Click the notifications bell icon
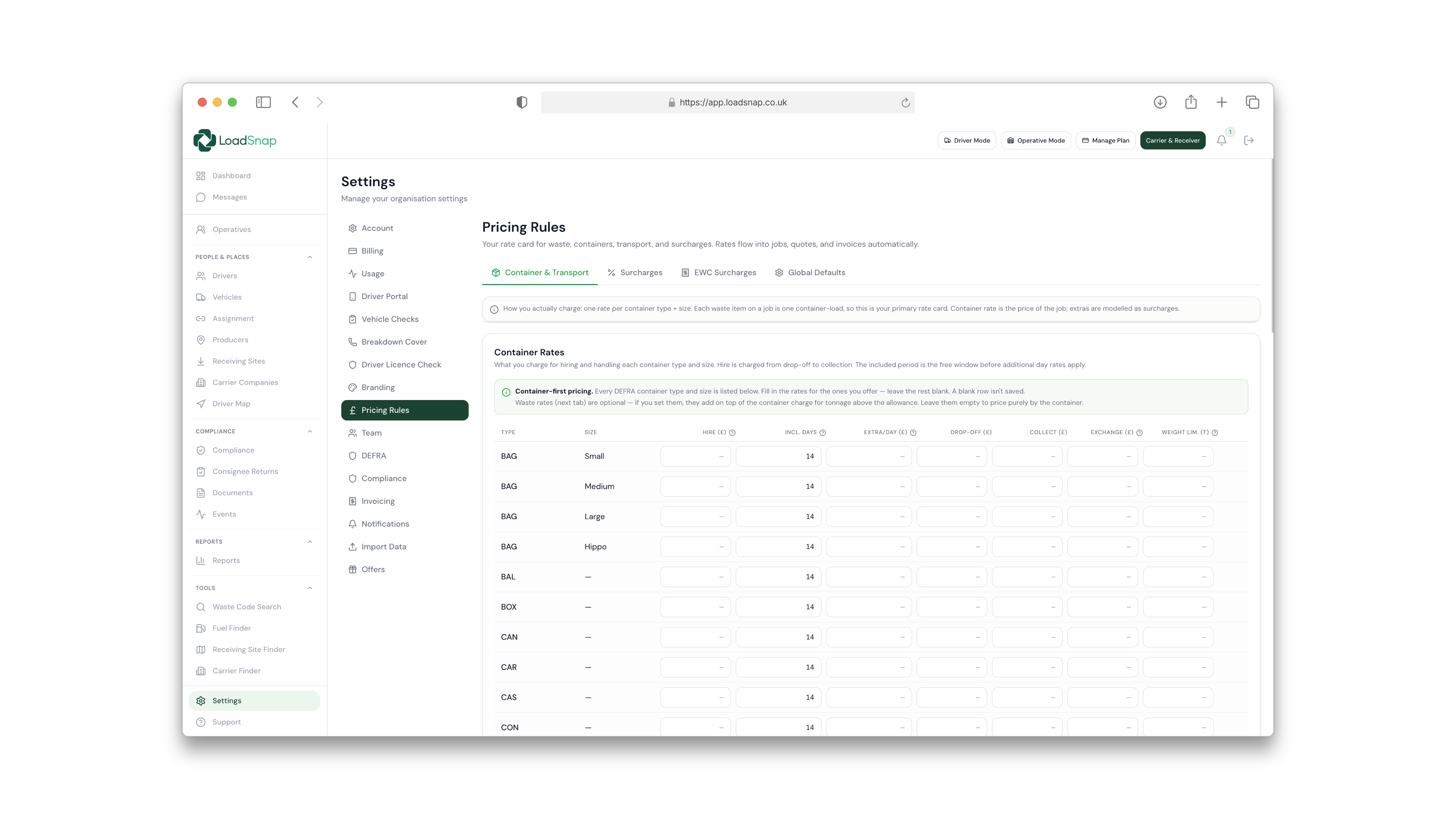 point(1221,140)
